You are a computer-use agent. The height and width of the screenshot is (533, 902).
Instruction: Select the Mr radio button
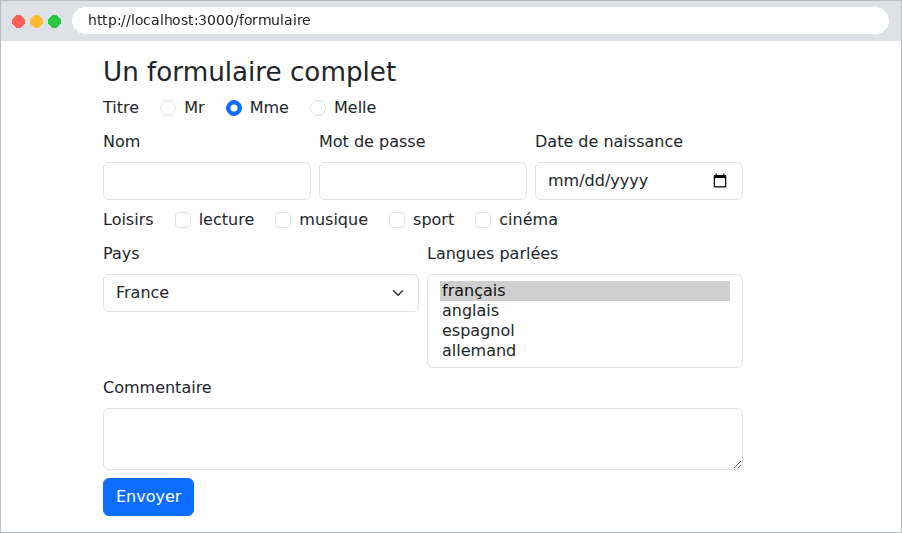tap(168, 108)
